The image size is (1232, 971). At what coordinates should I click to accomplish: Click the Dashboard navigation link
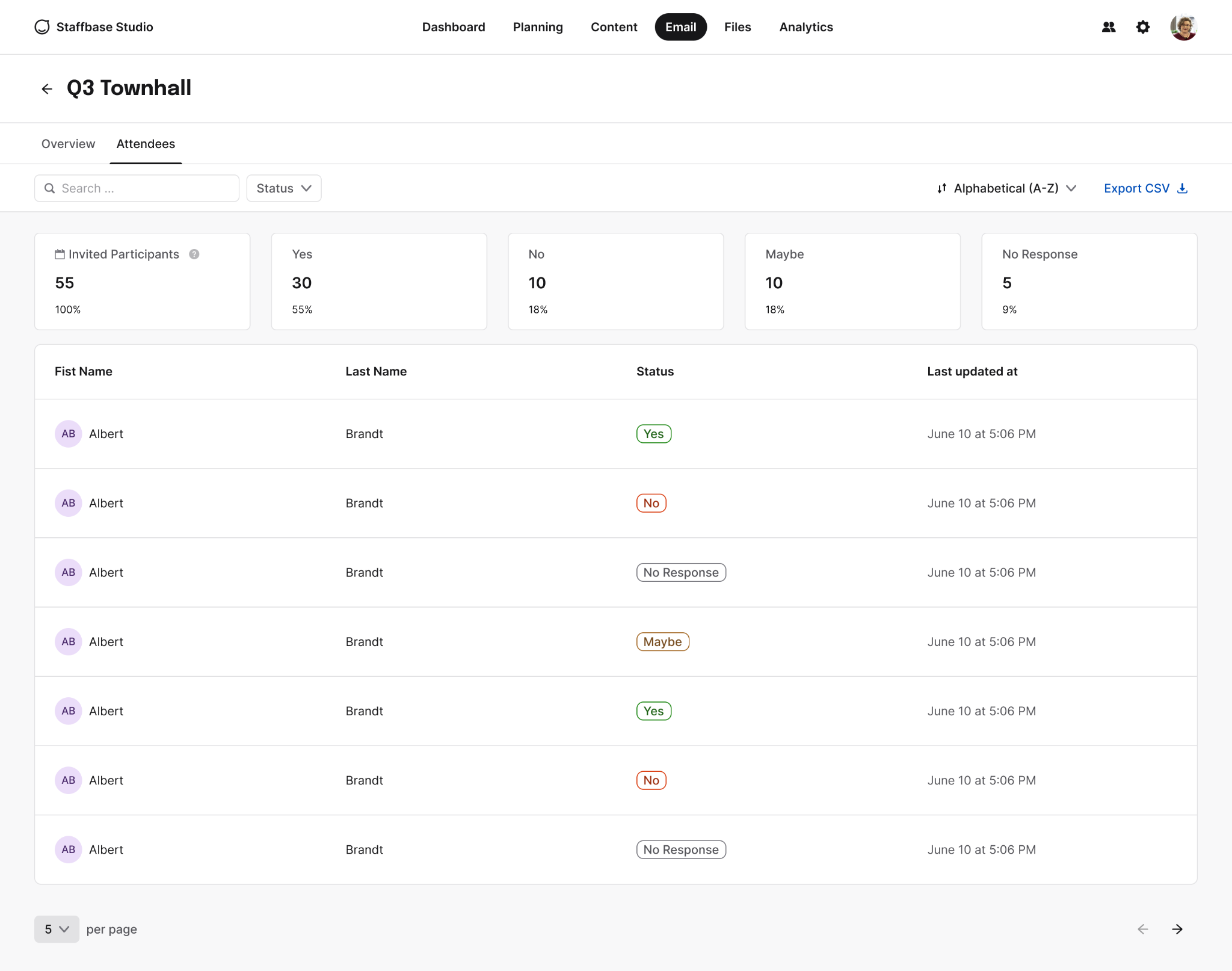point(454,27)
